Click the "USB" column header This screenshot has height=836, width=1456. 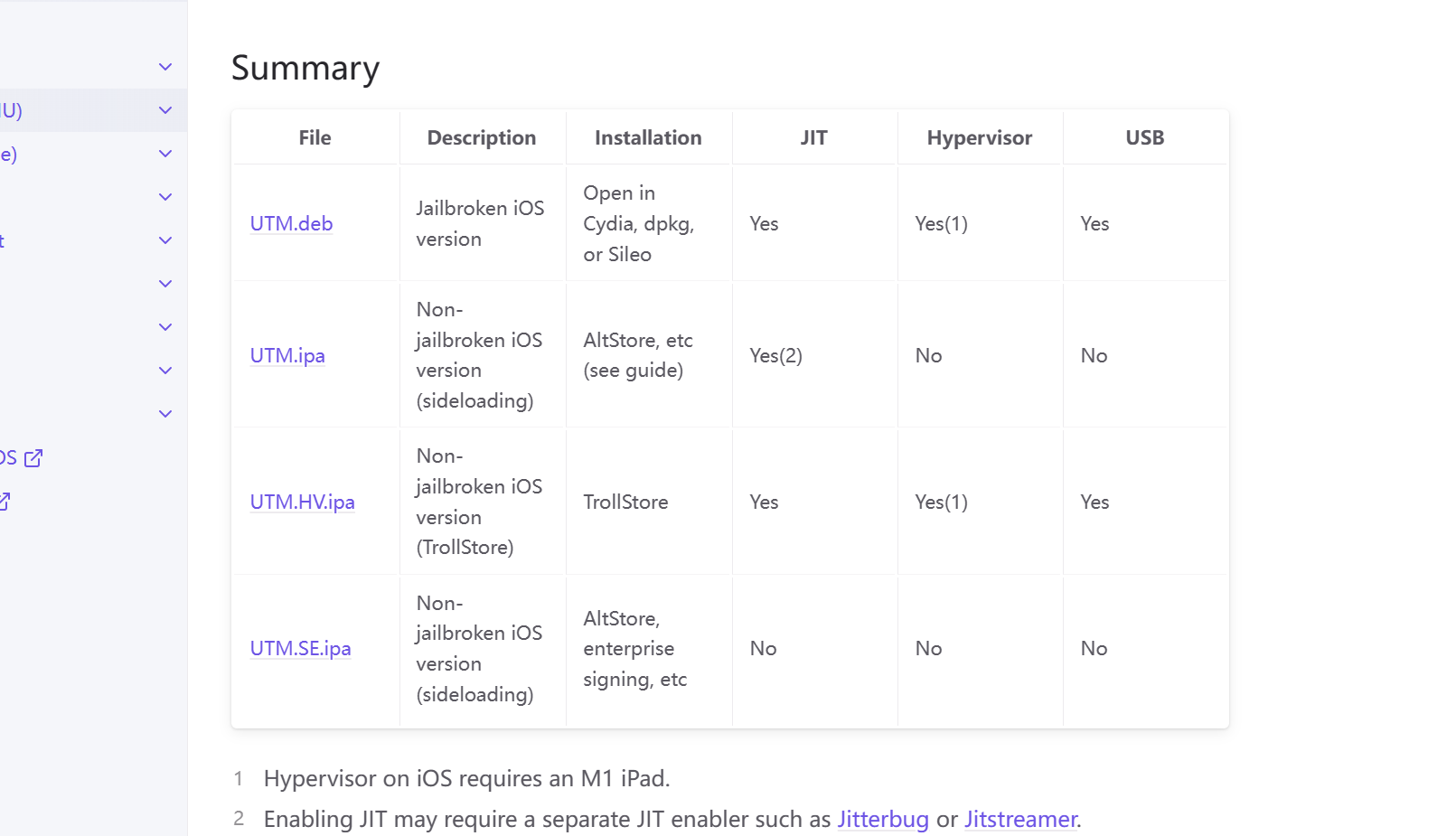1145,137
